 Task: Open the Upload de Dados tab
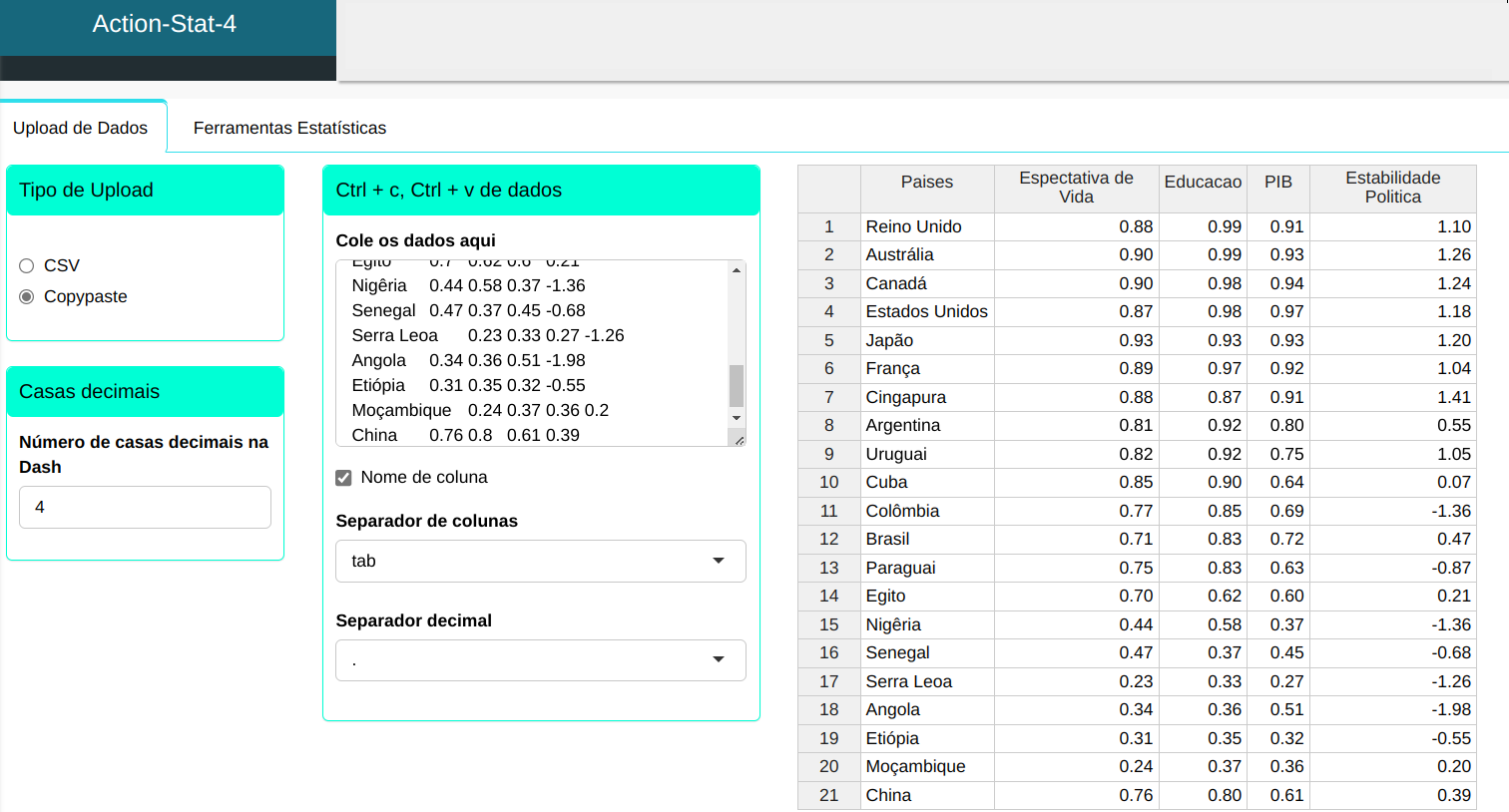81,128
